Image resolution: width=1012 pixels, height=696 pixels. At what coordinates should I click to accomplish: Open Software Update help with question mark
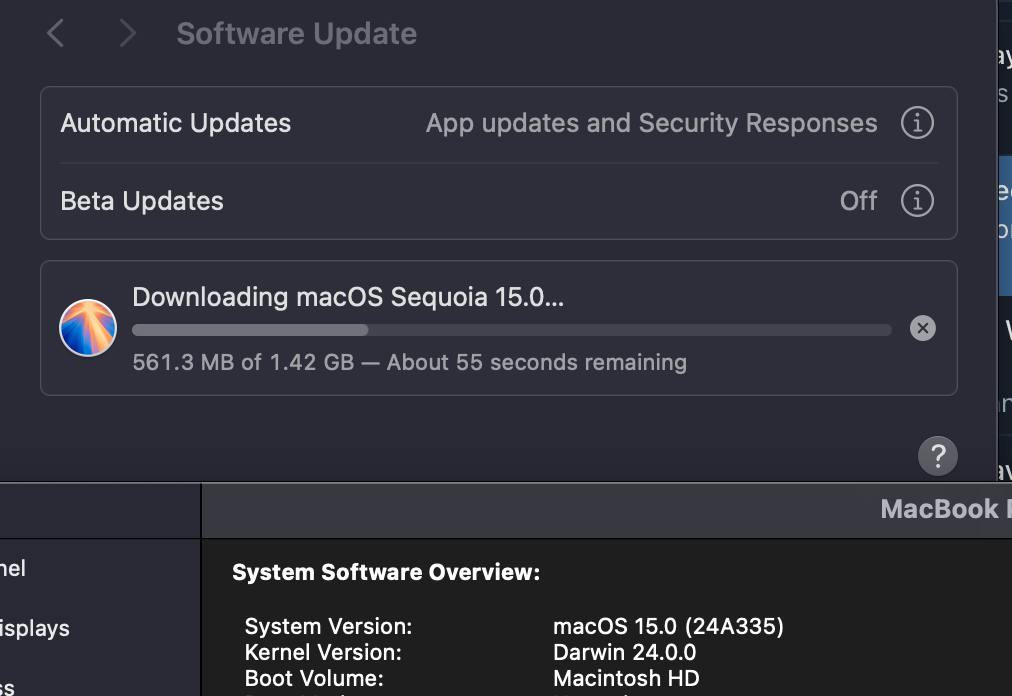pyautogui.click(x=937, y=456)
